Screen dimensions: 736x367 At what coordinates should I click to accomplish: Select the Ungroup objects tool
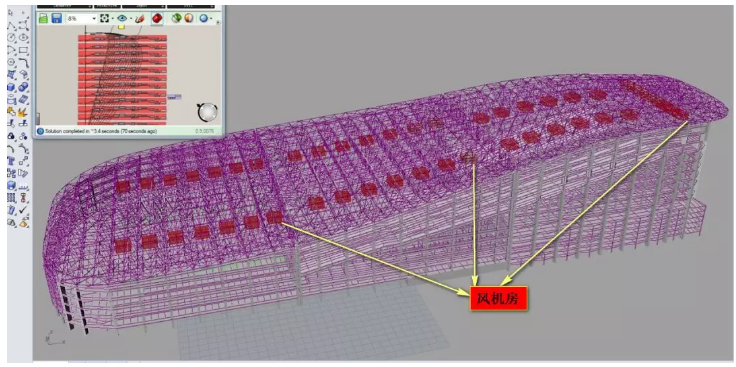pos(23,136)
